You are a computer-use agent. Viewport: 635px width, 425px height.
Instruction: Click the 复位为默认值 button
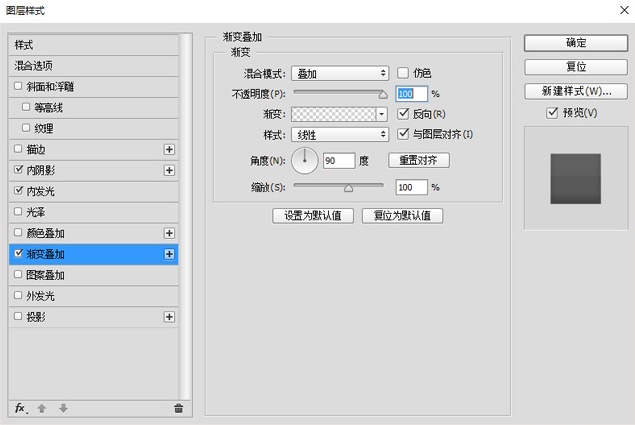[x=402, y=216]
